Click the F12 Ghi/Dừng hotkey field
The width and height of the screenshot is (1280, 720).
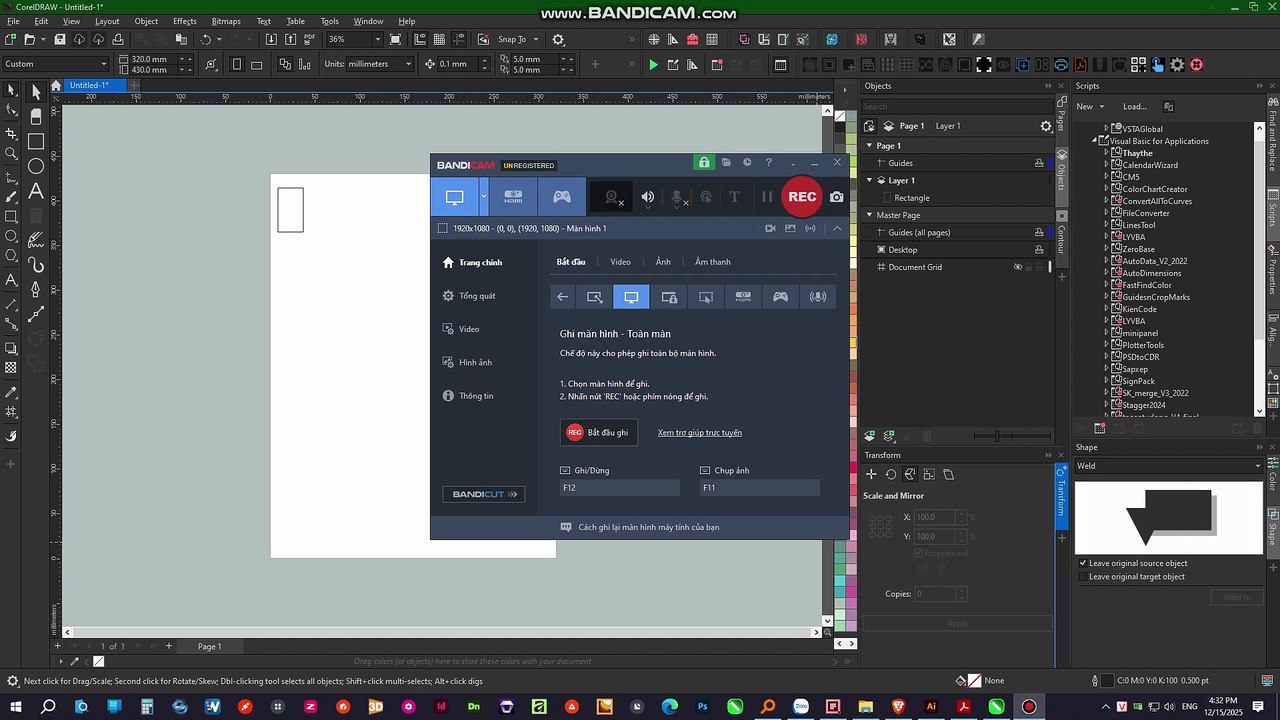click(619, 488)
